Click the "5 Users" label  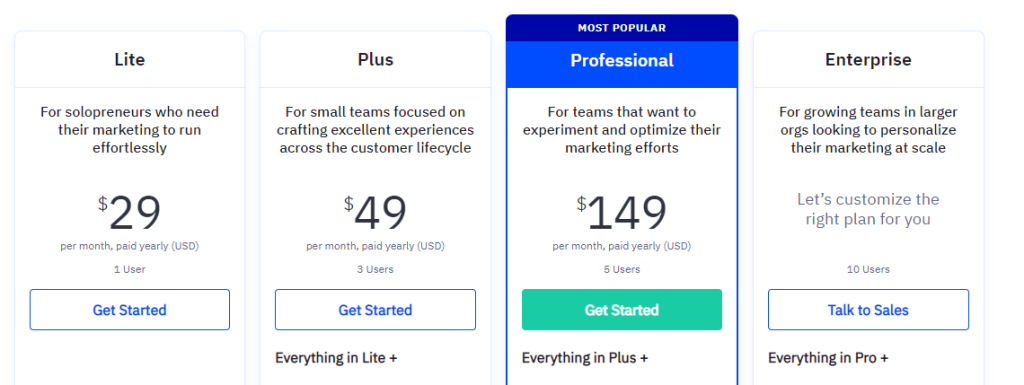click(x=622, y=269)
